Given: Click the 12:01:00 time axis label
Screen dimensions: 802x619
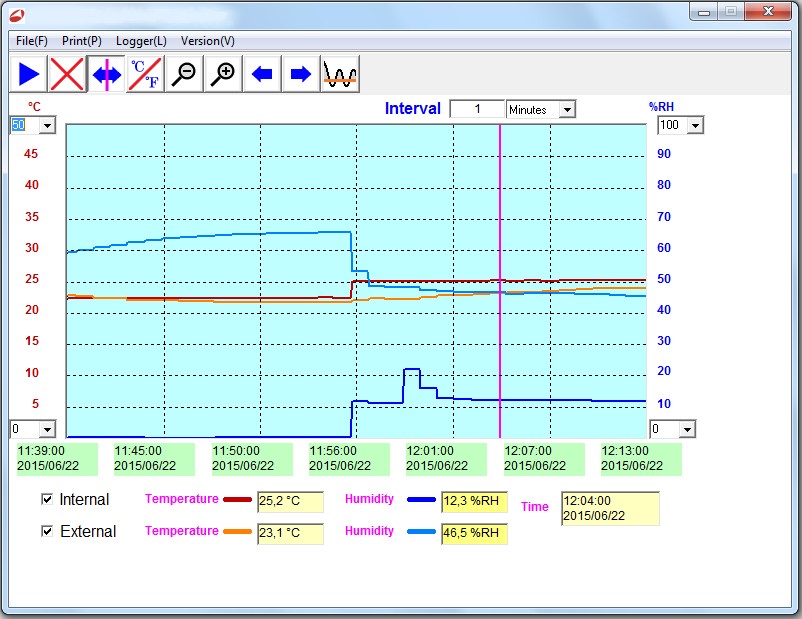Looking at the screenshot, I should [x=446, y=459].
